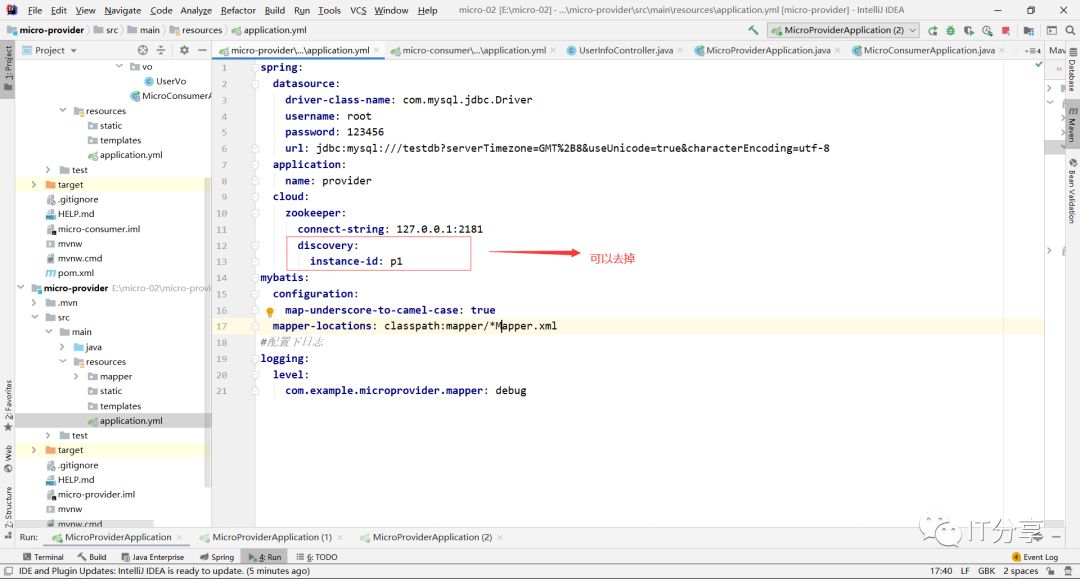The image size is (1080, 579).
Task: Click the locate-current-file target icon in Project panel
Action: pyautogui.click(x=143, y=50)
